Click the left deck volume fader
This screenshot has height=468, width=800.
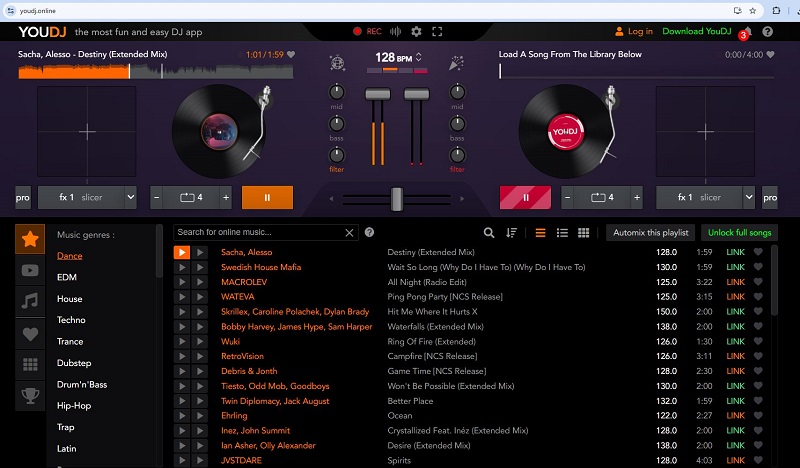click(x=378, y=94)
